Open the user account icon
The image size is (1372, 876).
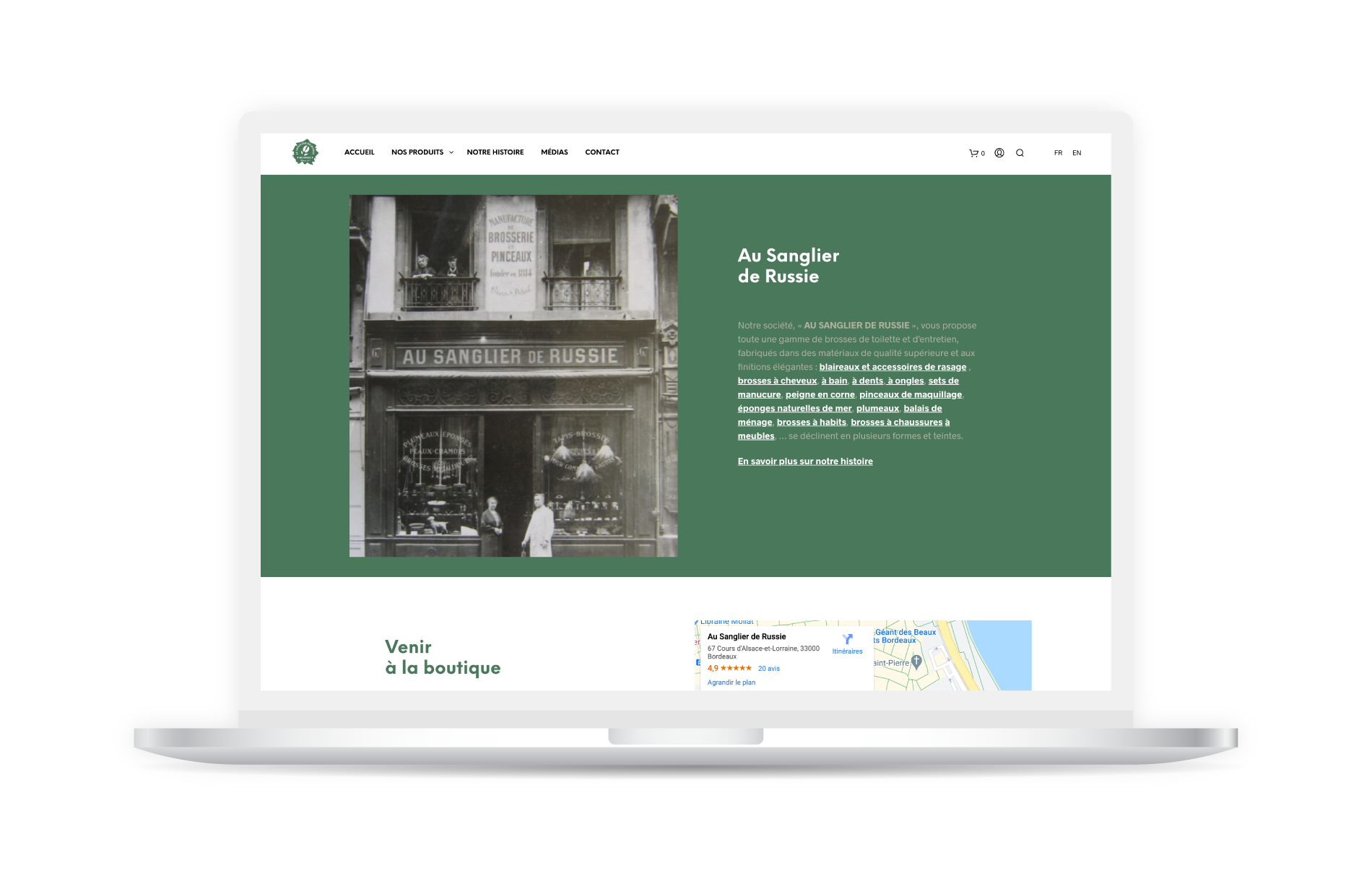999,153
